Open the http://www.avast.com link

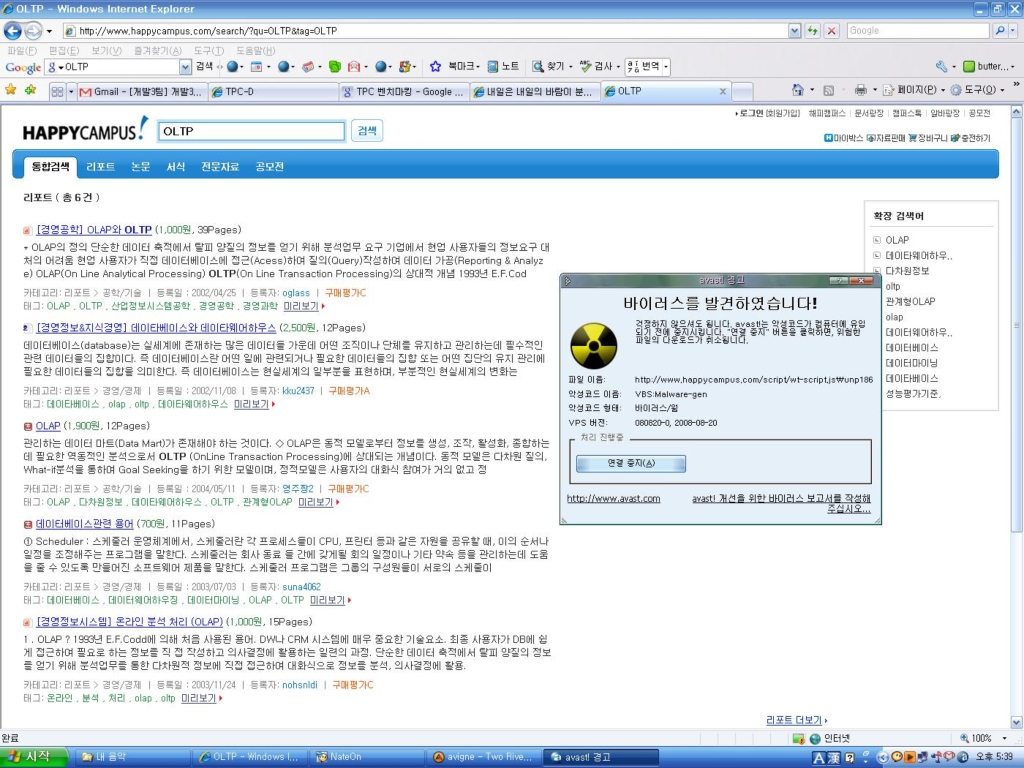pyautogui.click(x=613, y=498)
